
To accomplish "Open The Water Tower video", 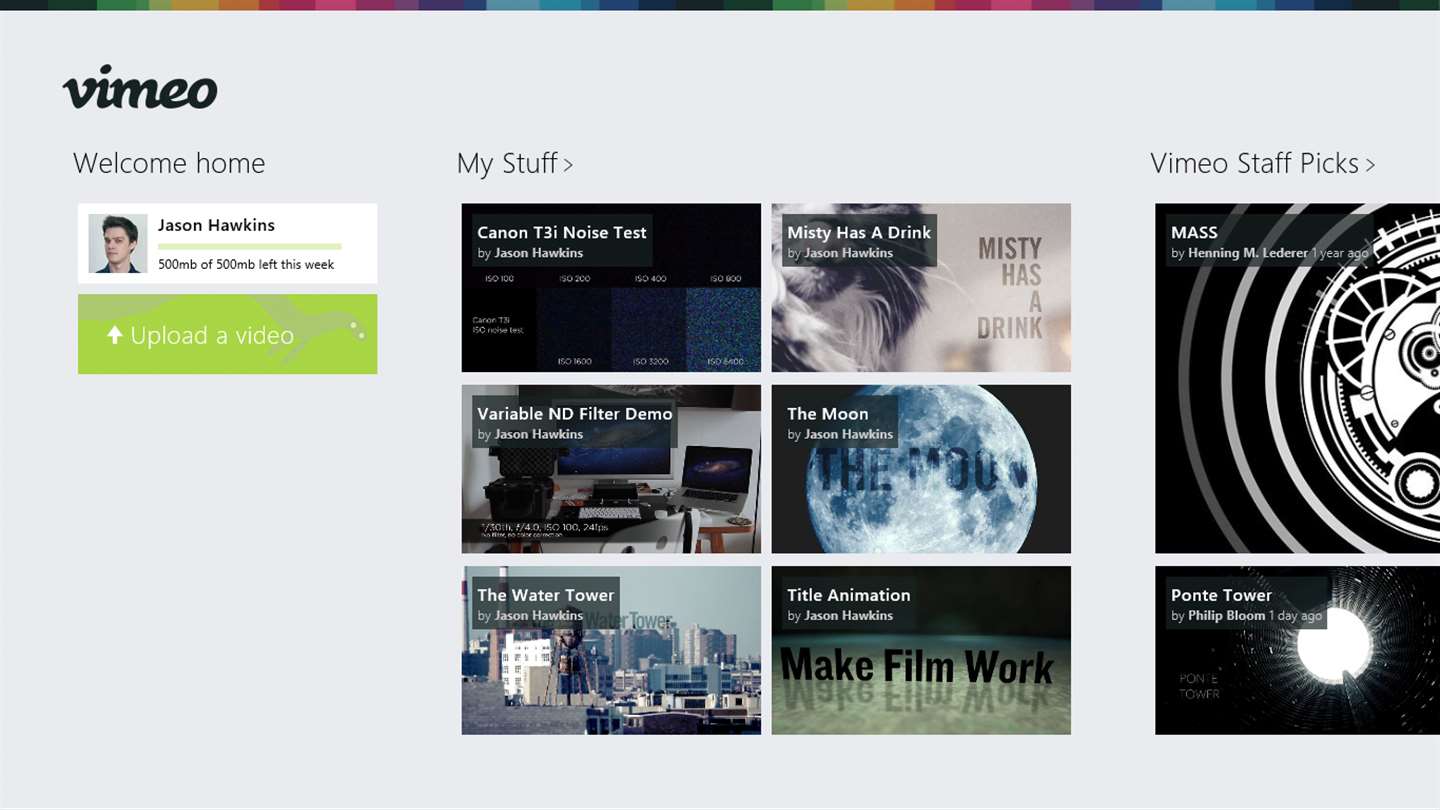I will coord(611,650).
